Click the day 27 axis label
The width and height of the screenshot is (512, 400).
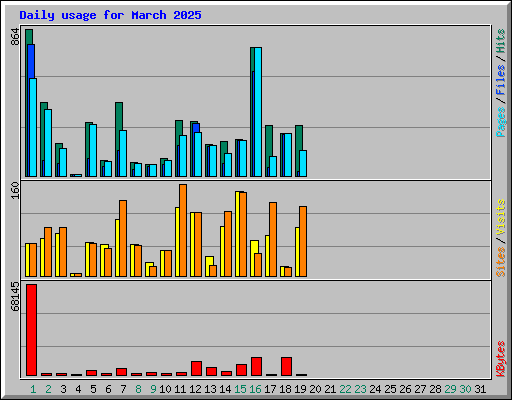click(x=420, y=389)
